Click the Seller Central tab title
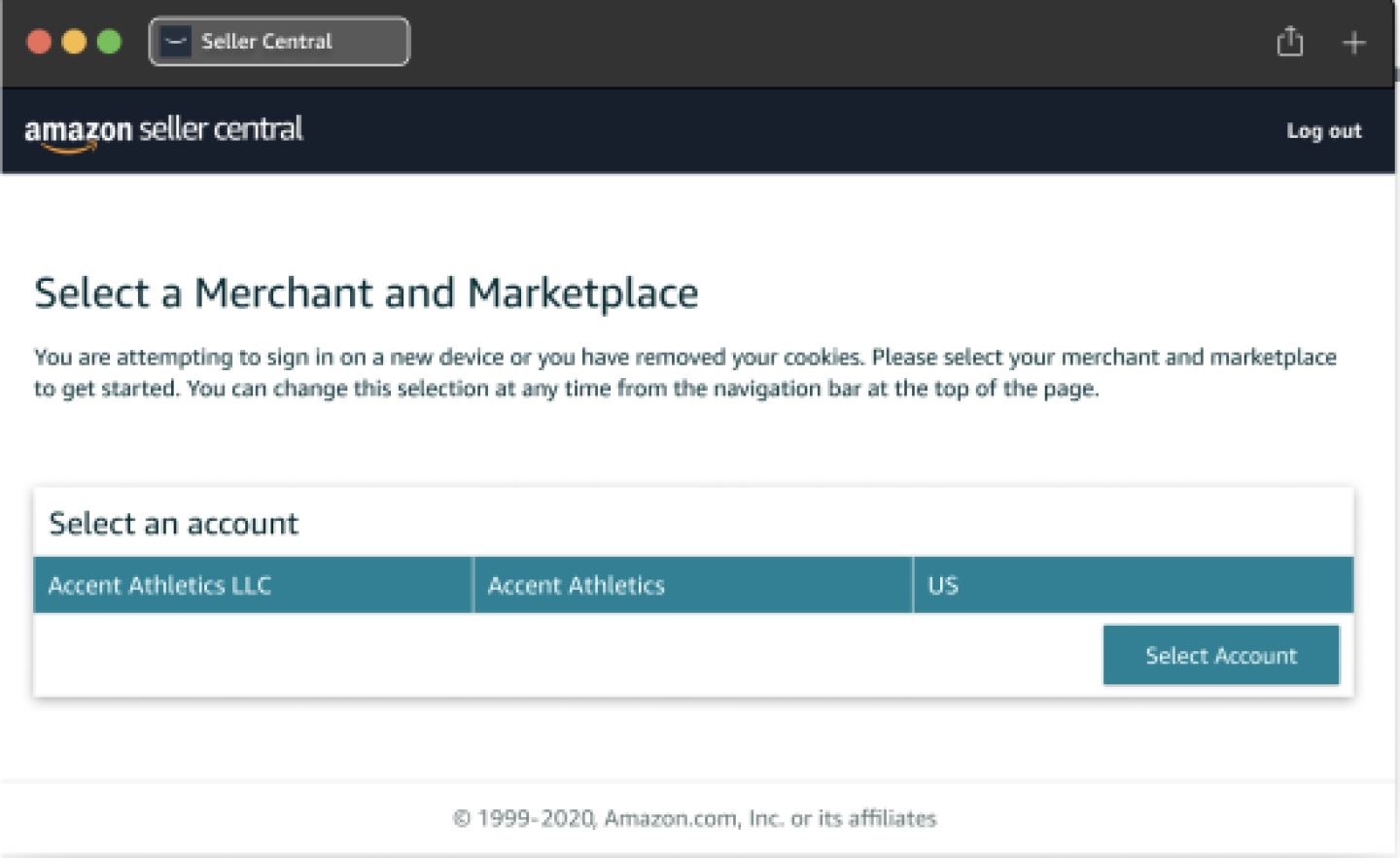Screen dimensions: 1400x858 click(x=266, y=41)
